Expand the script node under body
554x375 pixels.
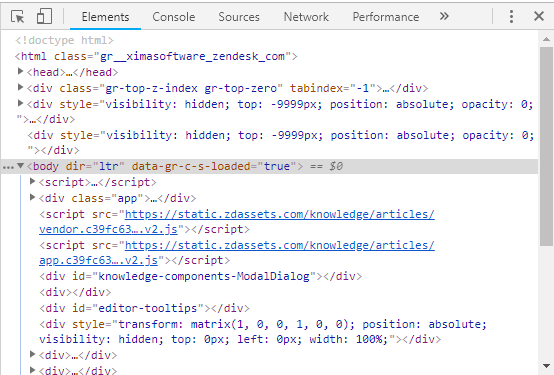click(33, 181)
